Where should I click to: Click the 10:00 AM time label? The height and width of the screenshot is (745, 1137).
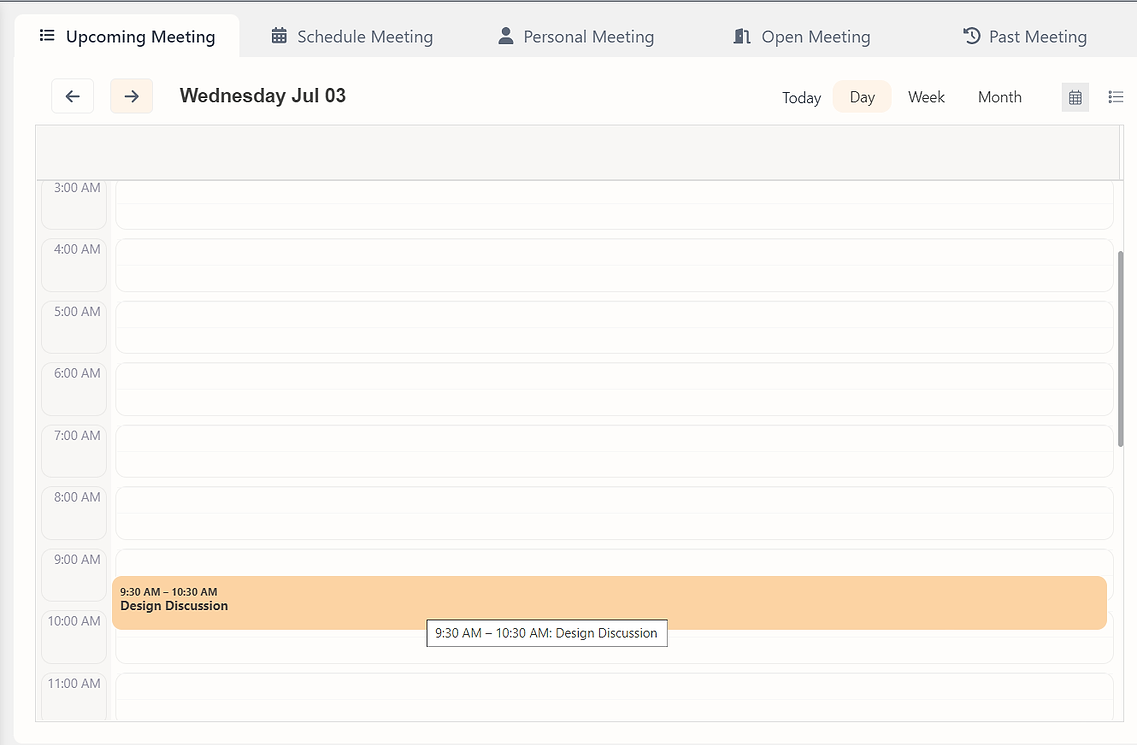(74, 621)
